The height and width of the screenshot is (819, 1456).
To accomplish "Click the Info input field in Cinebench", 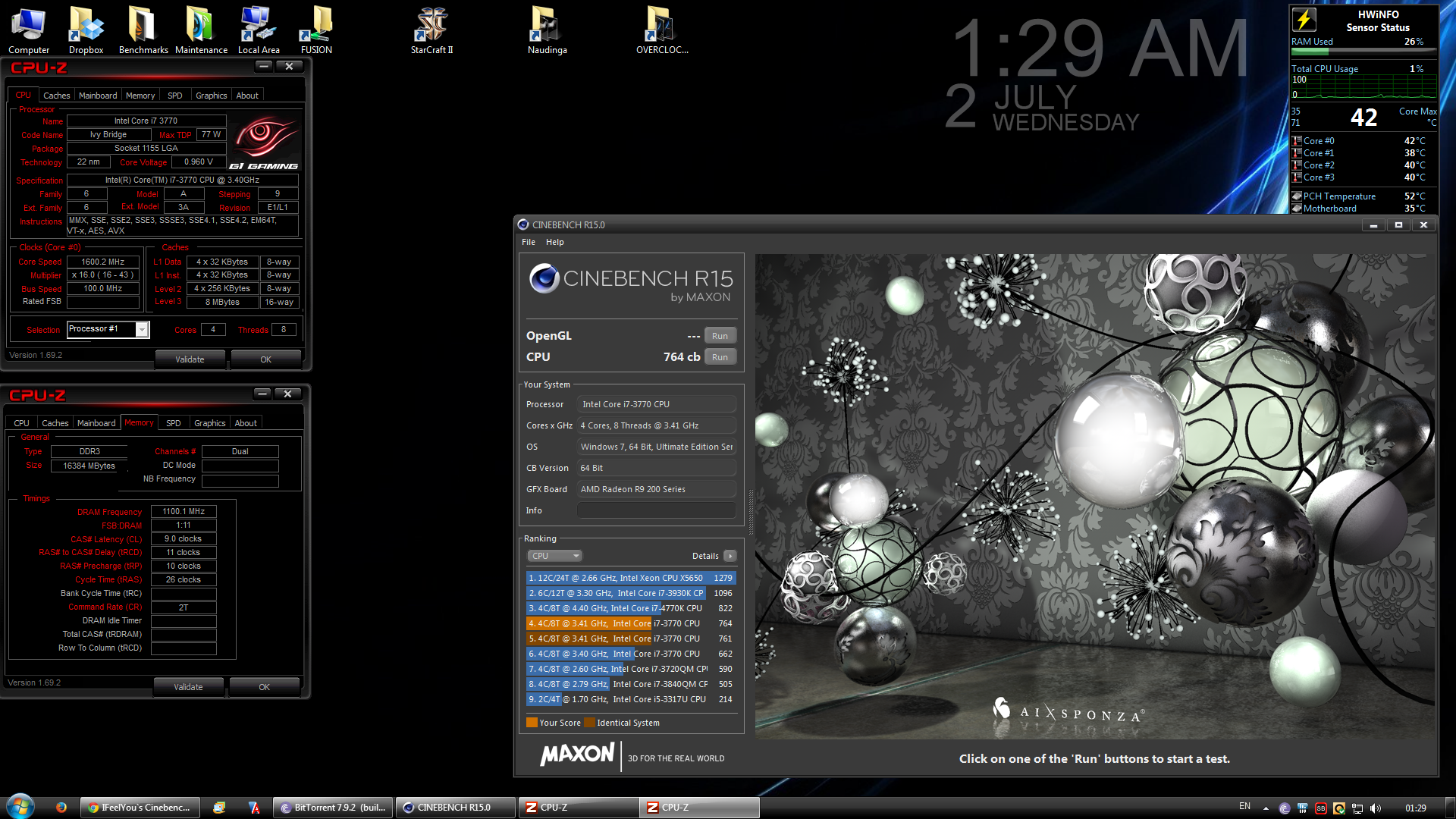I will [x=657, y=510].
